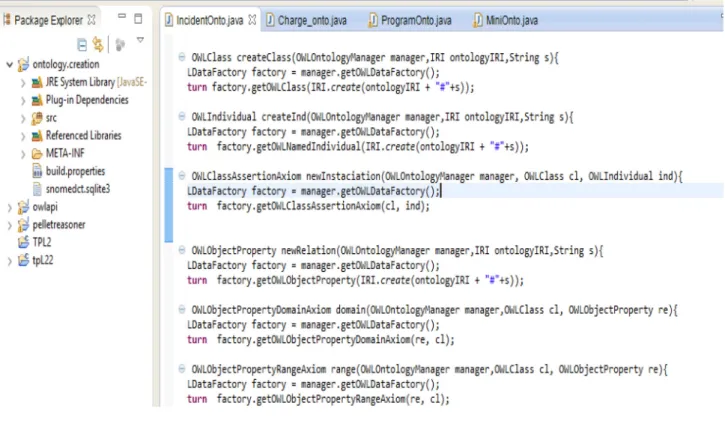The width and height of the screenshot is (725, 421).
Task: Fold the domain method
Action: pyautogui.click(x=182, y=309)
